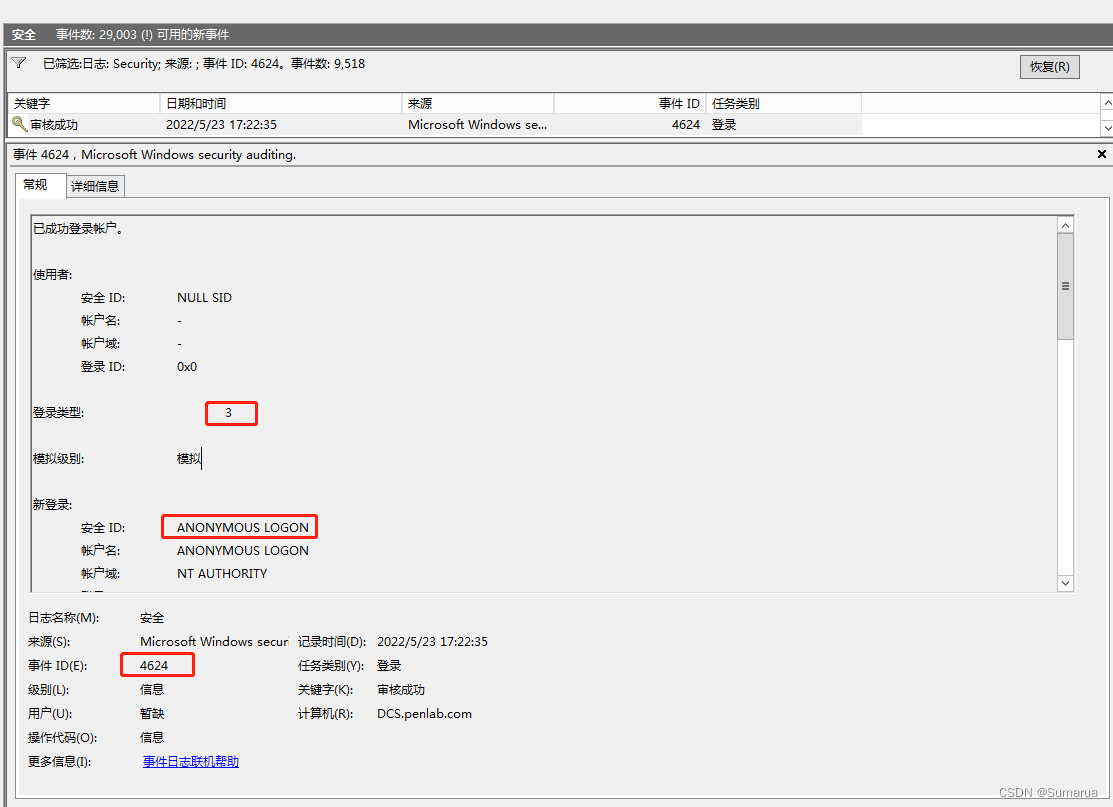
Task: Click the Microsoft Windows se... source cell
Action: (x=478, y=124)
